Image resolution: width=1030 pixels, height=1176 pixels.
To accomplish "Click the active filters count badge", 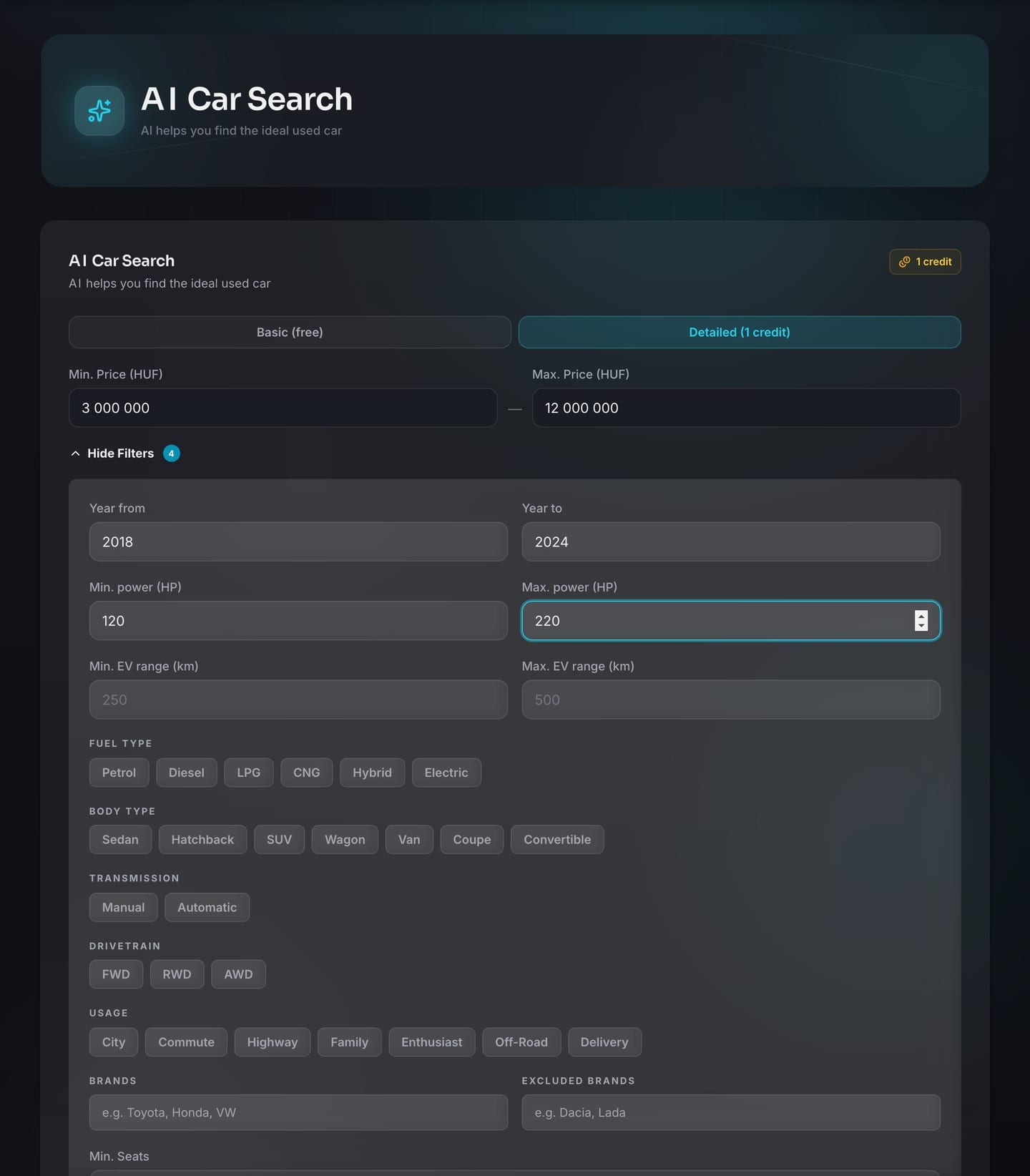I will [x=171, y=454].
